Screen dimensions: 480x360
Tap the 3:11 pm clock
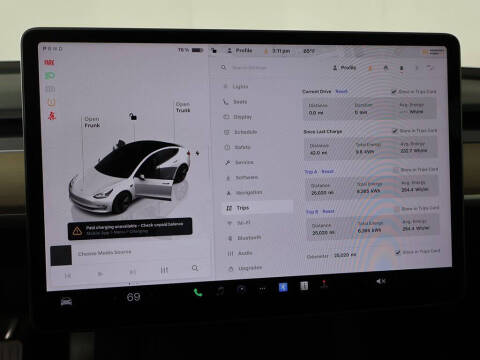281,51
